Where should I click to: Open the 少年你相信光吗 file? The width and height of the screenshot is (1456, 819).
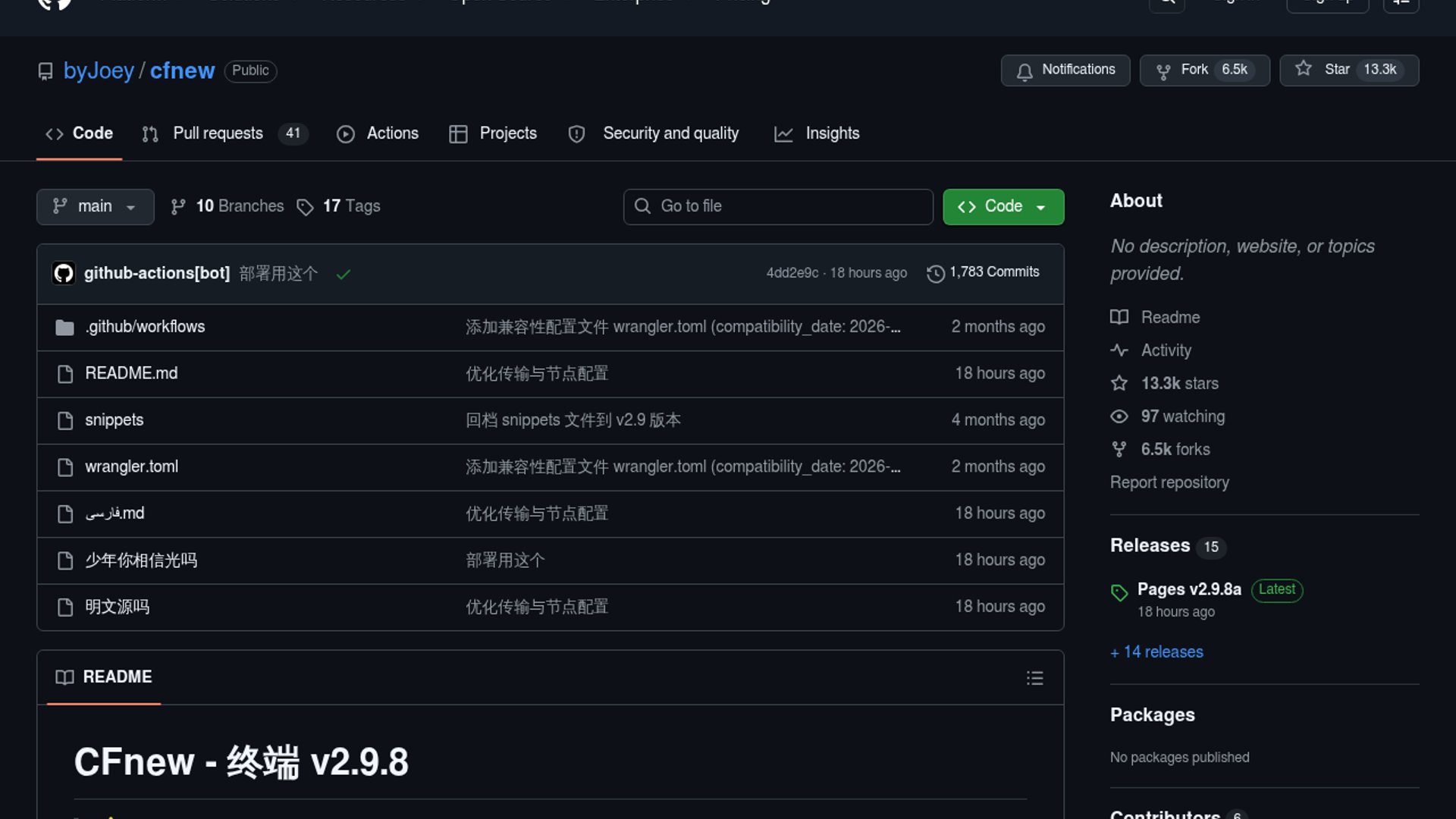(141, 560)
